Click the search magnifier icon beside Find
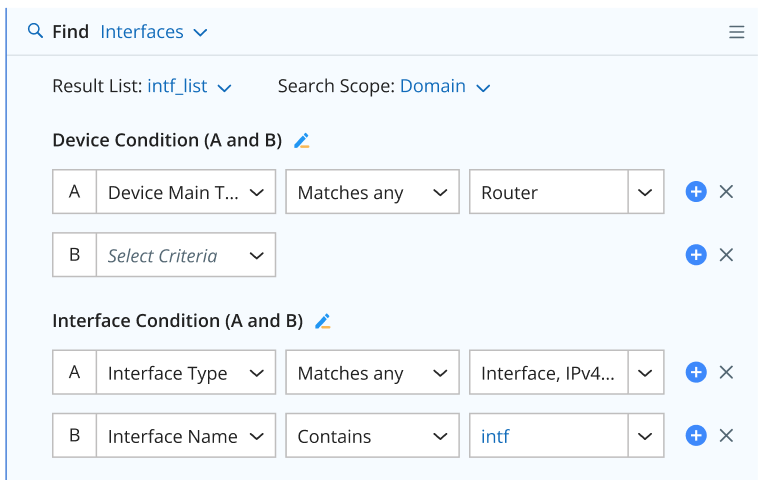The image size is (764, 480). click(x=35, y=31)
